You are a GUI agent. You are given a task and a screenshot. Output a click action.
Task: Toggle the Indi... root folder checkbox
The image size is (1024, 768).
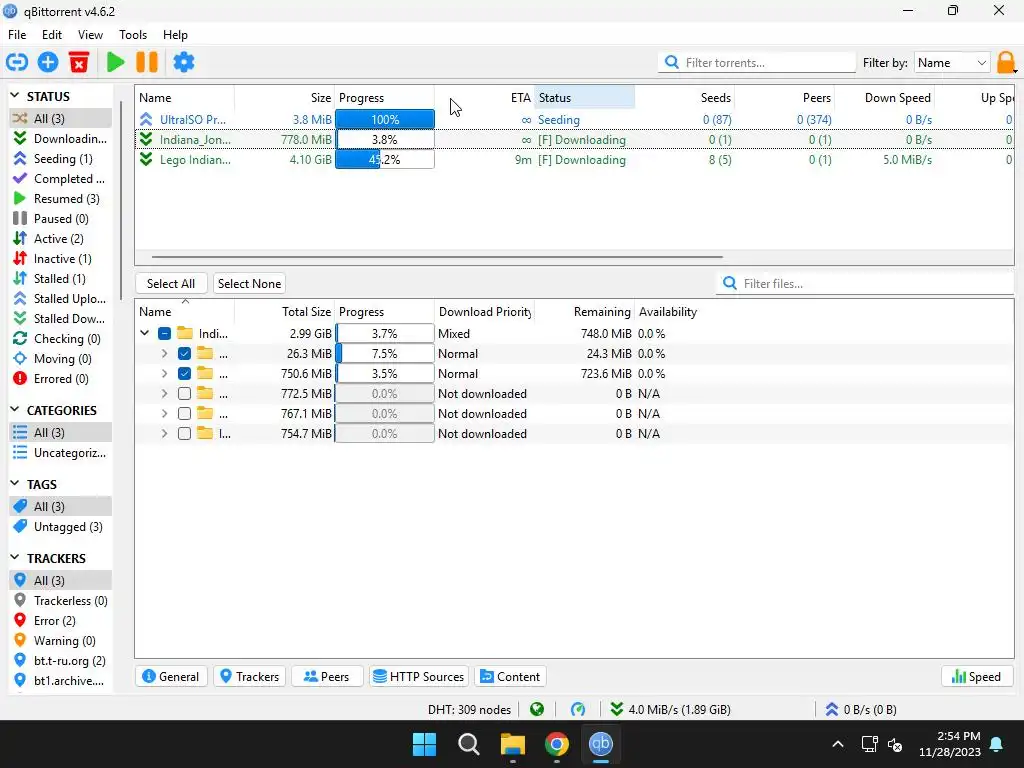[165, 334]
